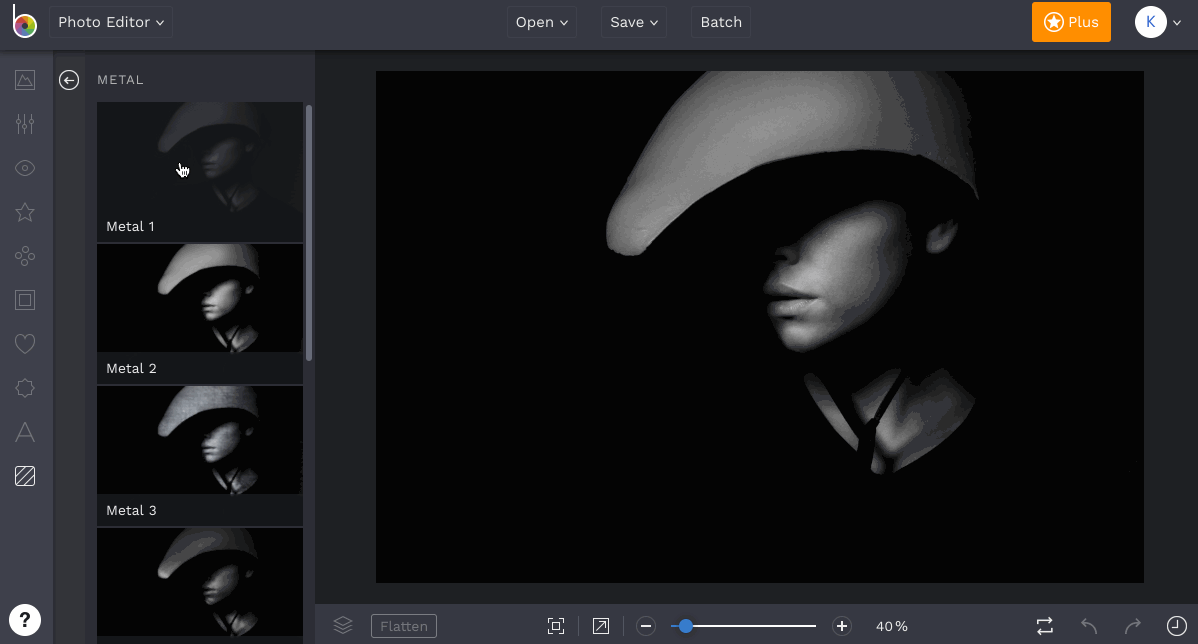Select the Textures striped-square tool
This screenshot has height=644, width=1198.
coord(25,476)
